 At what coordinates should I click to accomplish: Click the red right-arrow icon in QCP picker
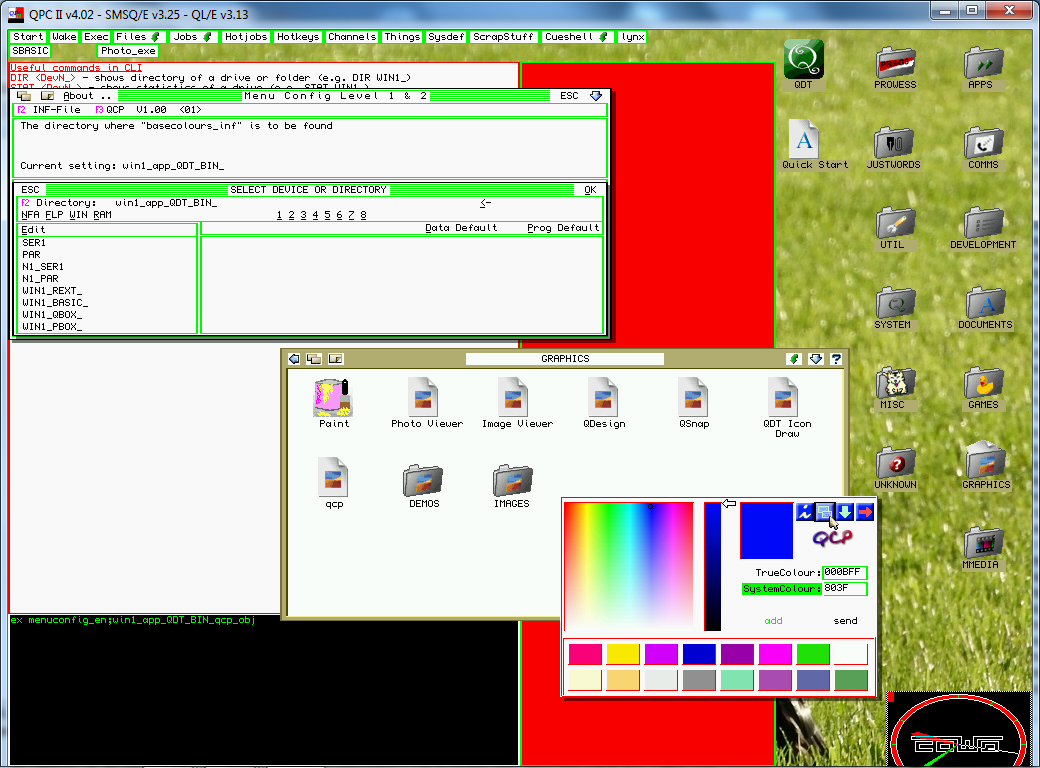pyautogui.click(x=865, y=511)
